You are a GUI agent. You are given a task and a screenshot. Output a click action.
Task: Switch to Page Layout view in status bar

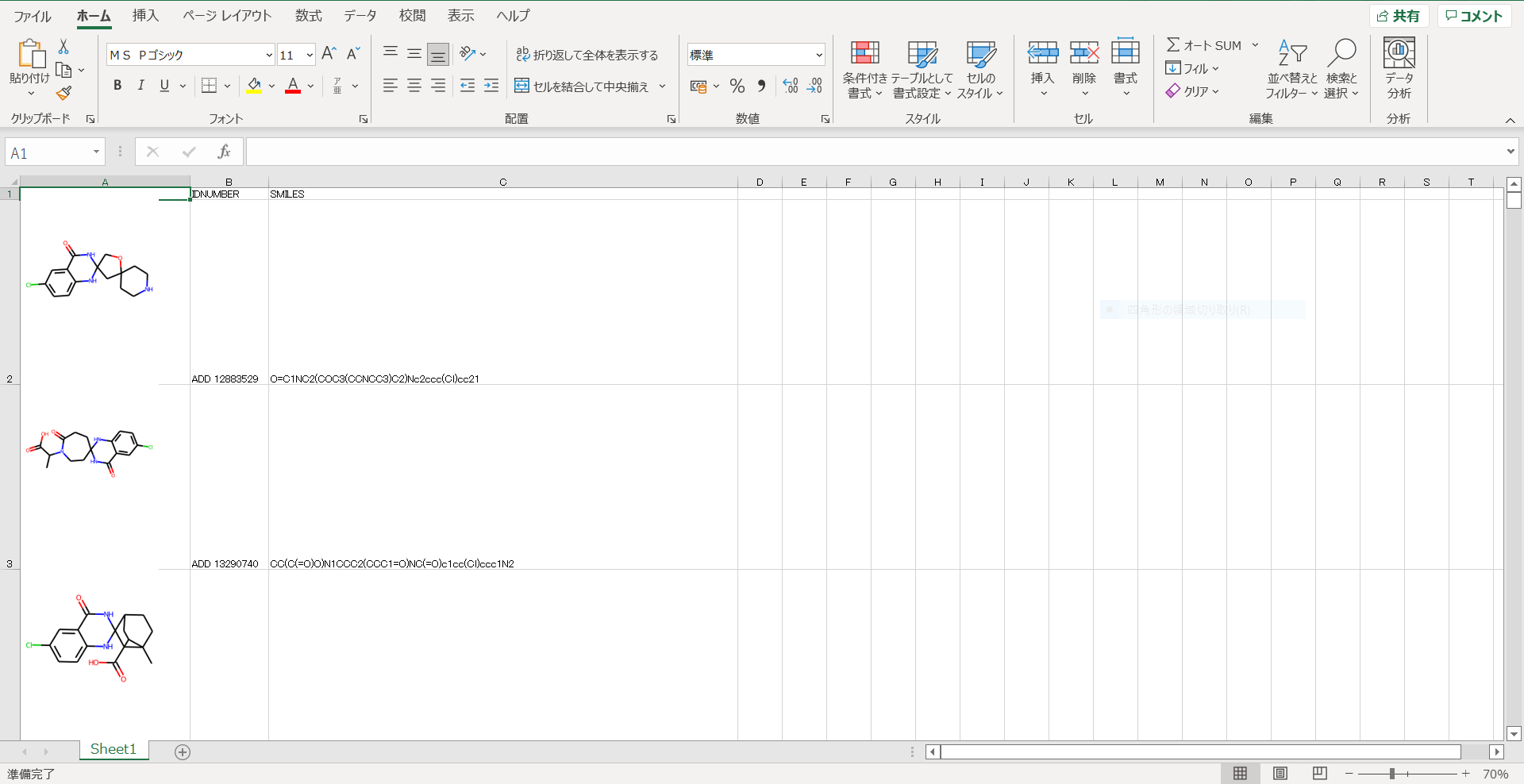pos(1280,774)
